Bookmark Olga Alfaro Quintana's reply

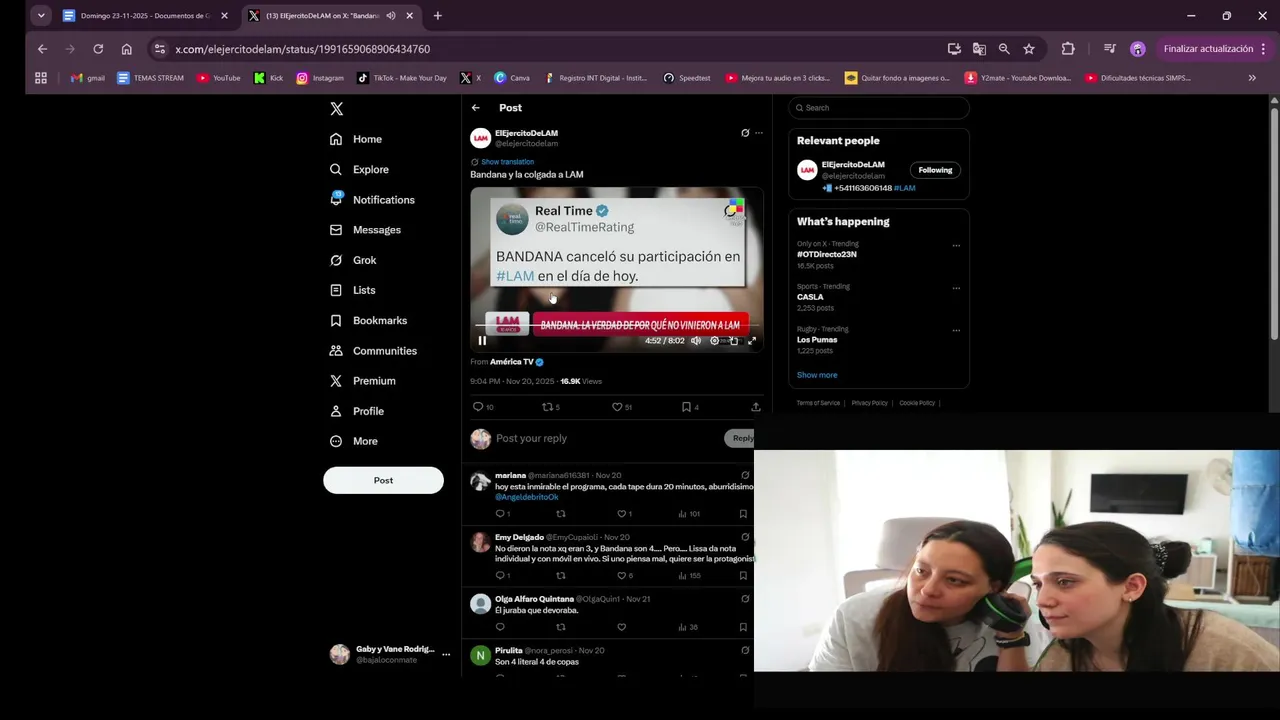(x=743, y=627)
